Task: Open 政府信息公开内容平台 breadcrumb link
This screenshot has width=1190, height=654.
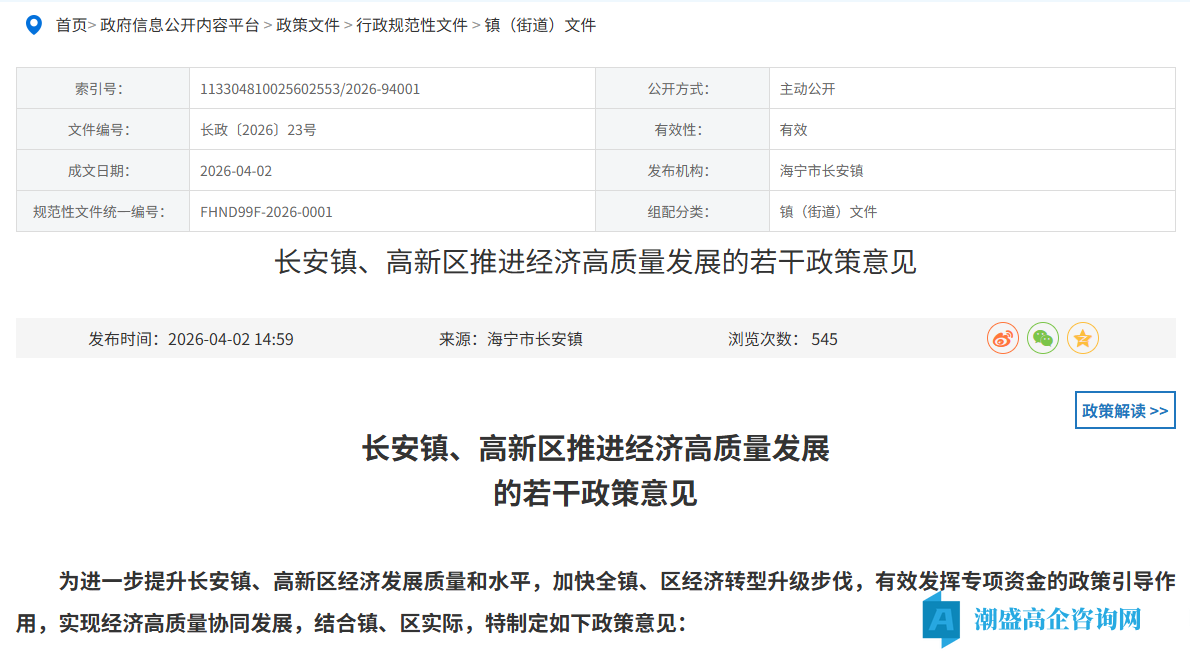Action: [179, 25]
